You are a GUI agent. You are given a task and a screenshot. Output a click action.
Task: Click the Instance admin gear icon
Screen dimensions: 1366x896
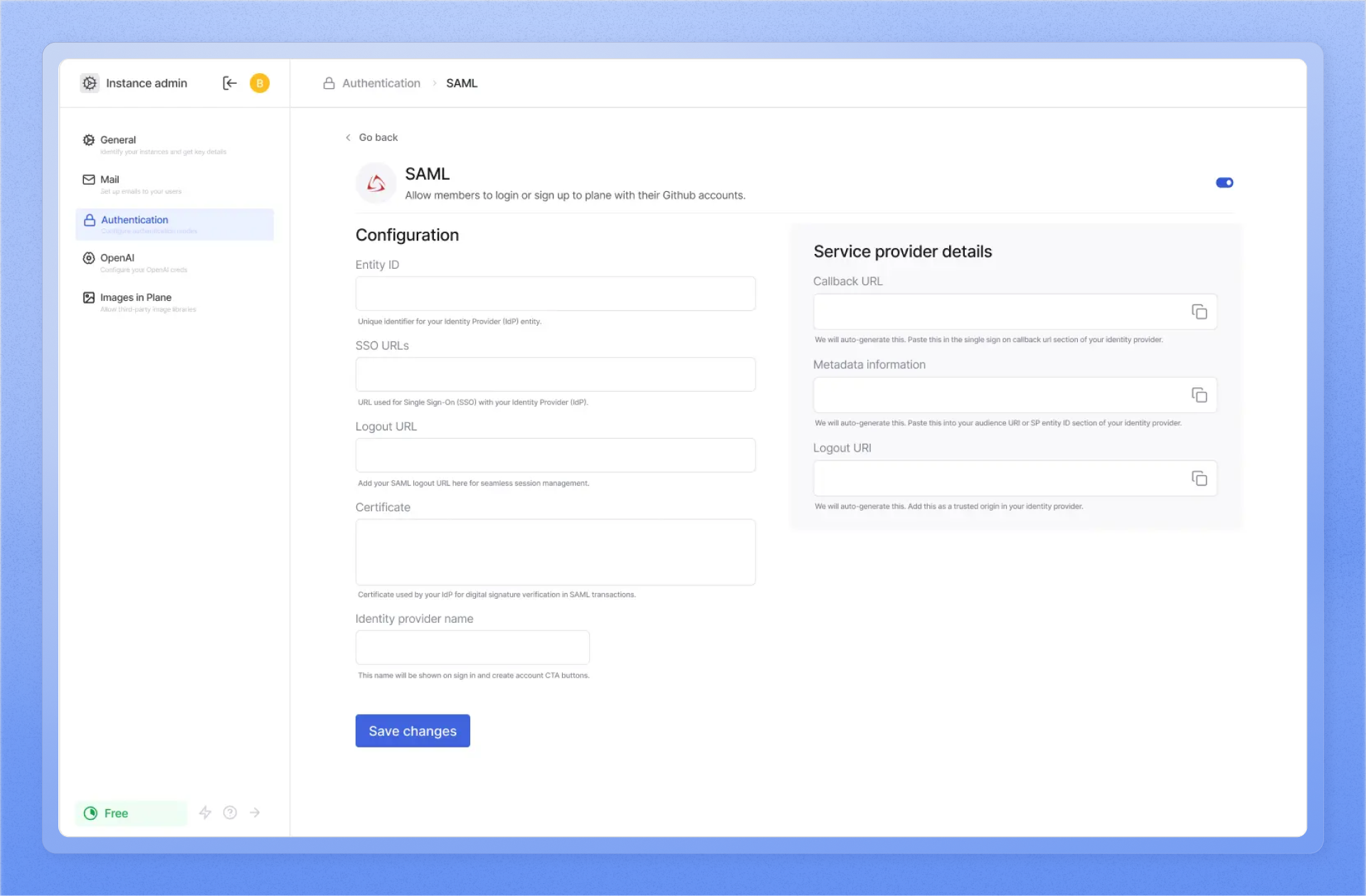[x=89, y=83]
